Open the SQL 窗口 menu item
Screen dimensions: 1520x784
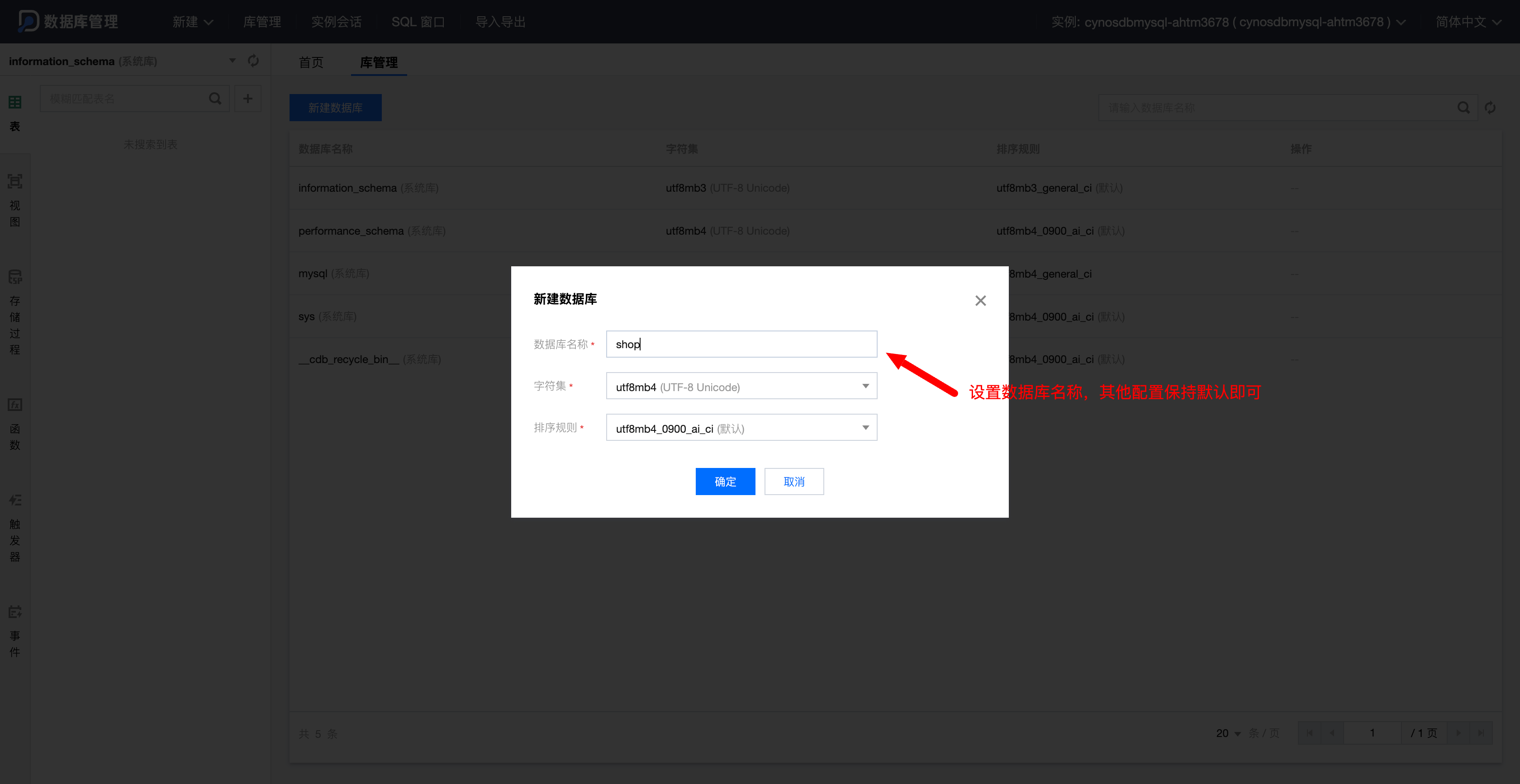click(418, 22)
